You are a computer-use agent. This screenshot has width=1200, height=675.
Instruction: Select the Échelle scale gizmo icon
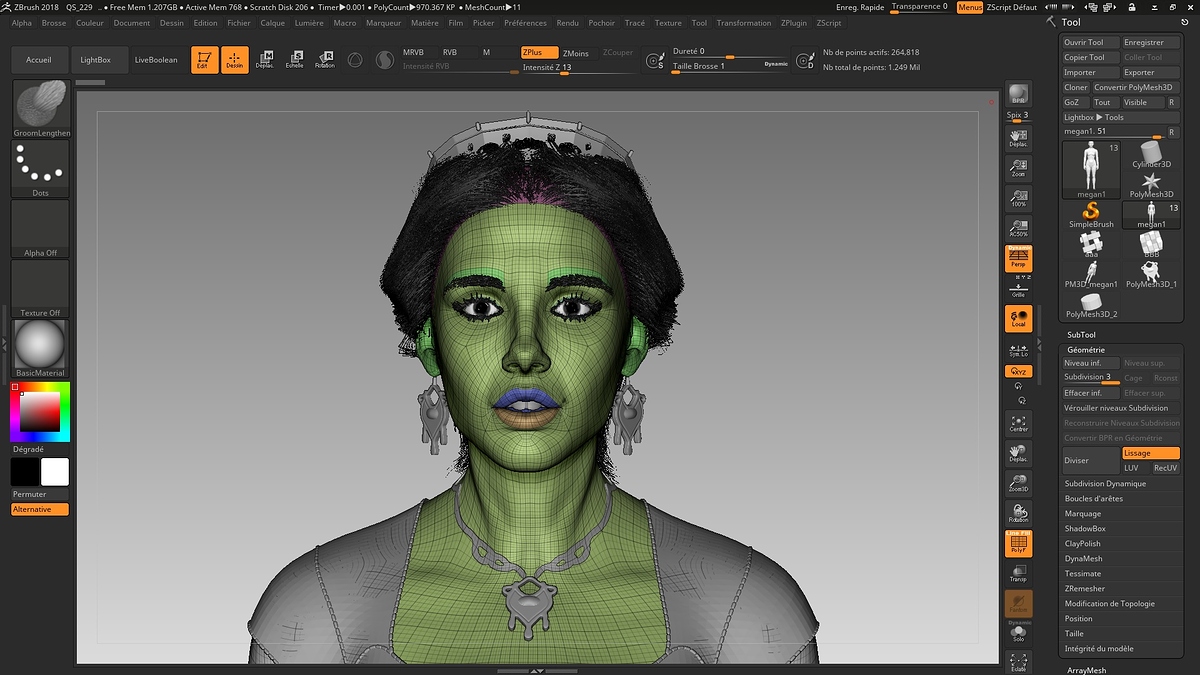[295, 60]
